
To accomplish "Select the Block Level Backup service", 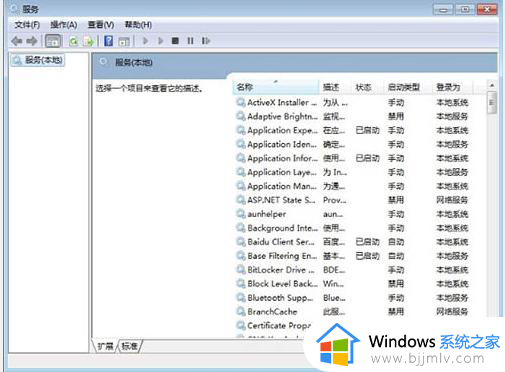I will (x=352, y=284).
